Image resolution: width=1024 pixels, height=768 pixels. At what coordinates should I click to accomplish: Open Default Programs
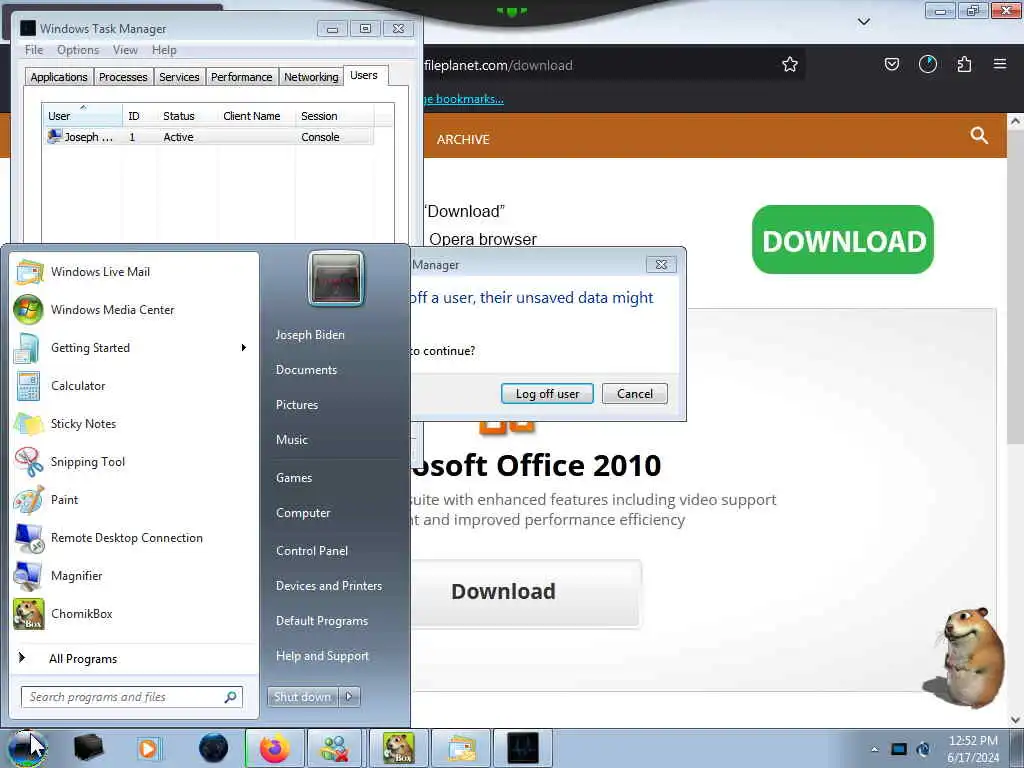(322, 620)
